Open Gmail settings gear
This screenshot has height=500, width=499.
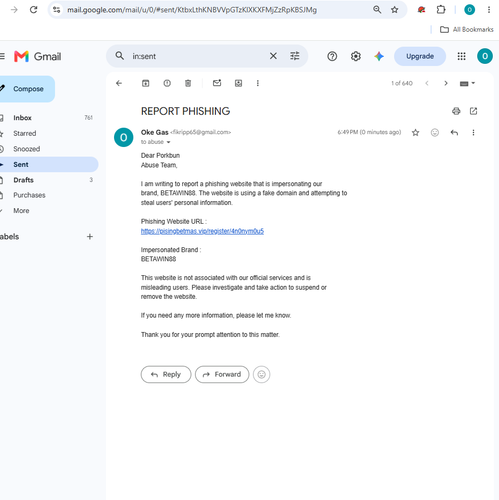pos(356,56)
